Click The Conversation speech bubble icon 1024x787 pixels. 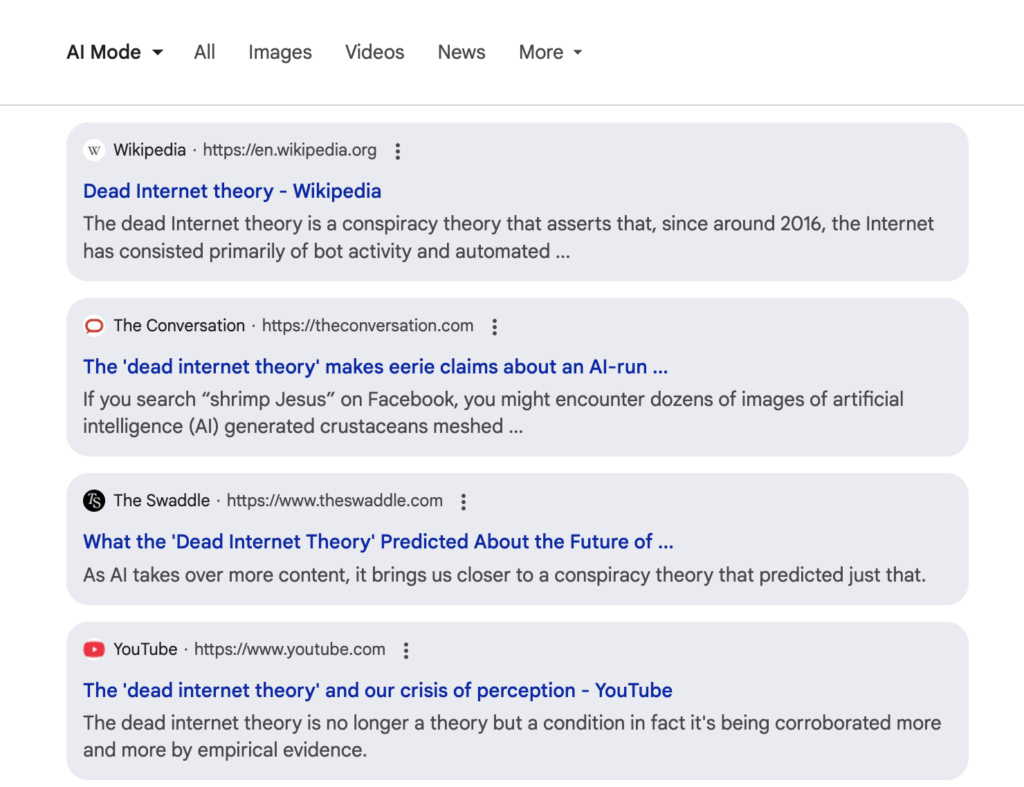pyautogui.click(x=94, y=326)
